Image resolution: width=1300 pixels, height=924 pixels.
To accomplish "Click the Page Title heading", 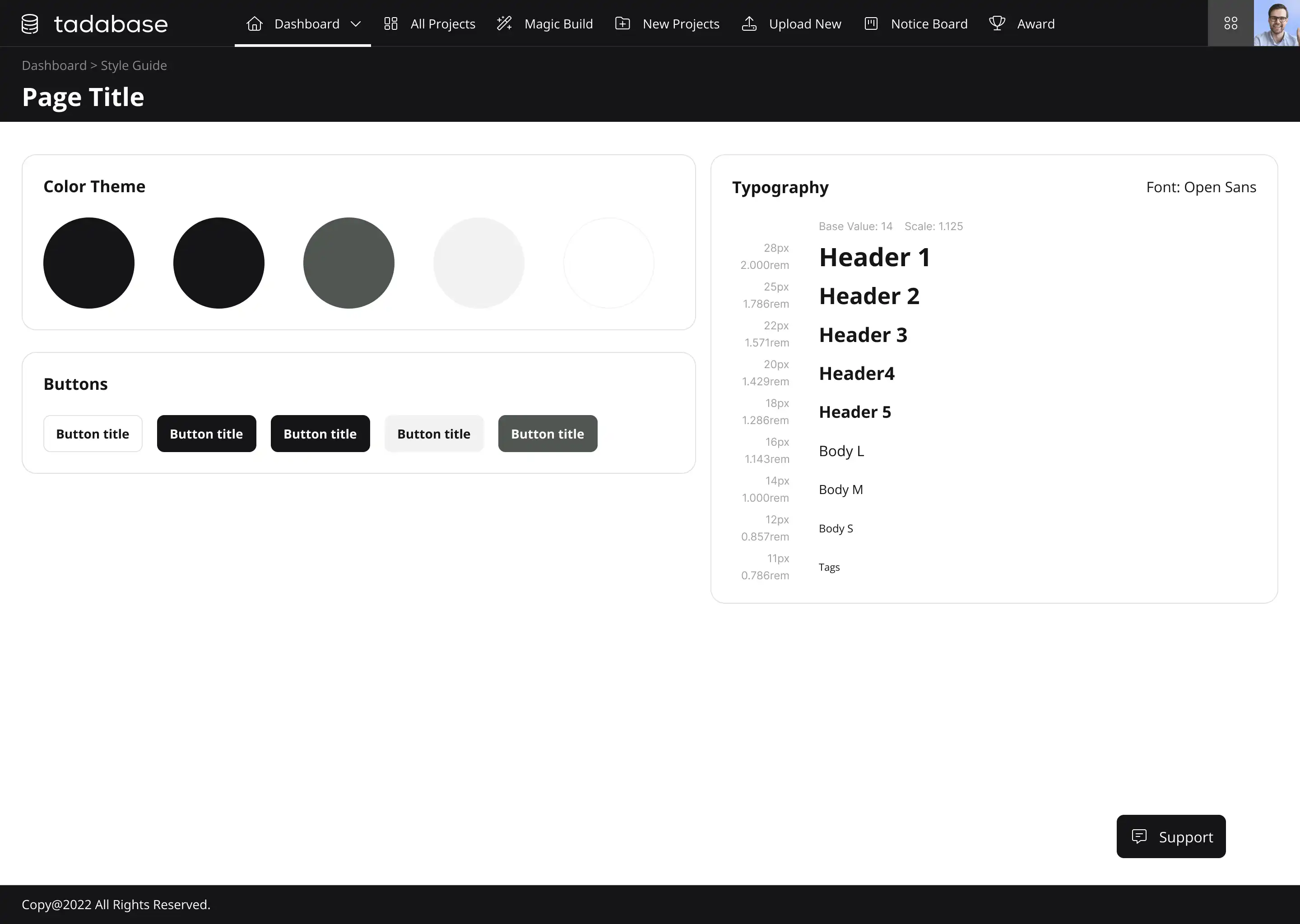I will 83,97.
